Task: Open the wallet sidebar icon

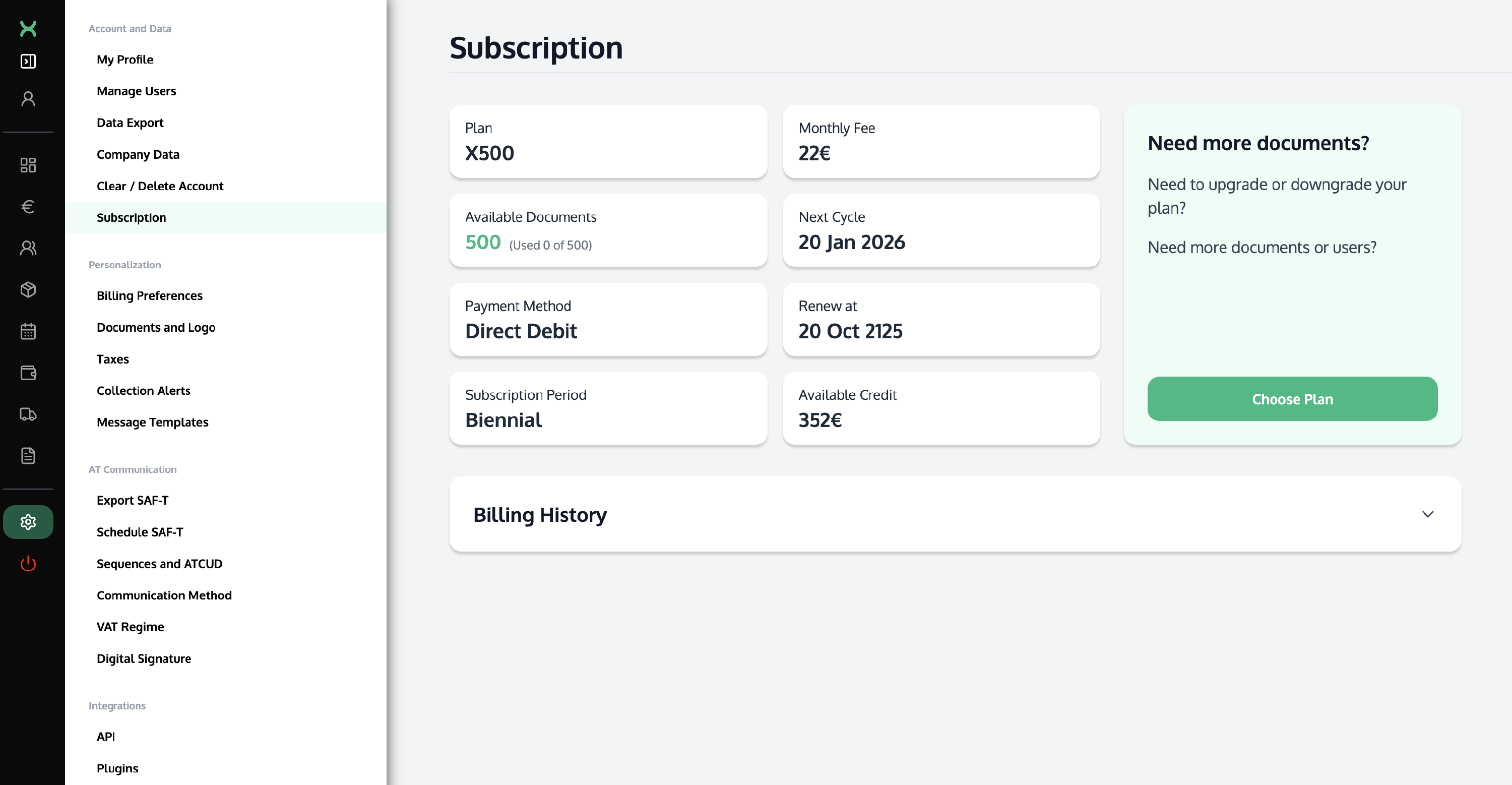Action: pyautogui.click(x=28, y=373)
